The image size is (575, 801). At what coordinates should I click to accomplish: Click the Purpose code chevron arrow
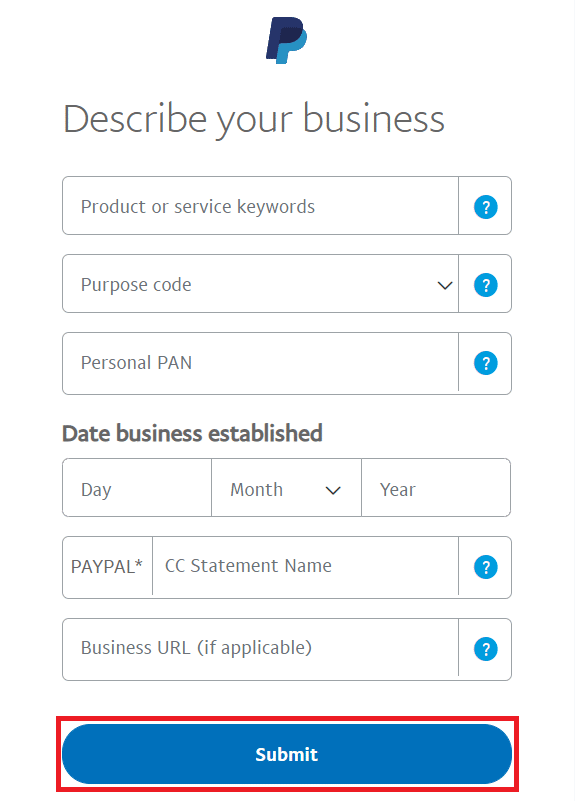tap(445, 285)
